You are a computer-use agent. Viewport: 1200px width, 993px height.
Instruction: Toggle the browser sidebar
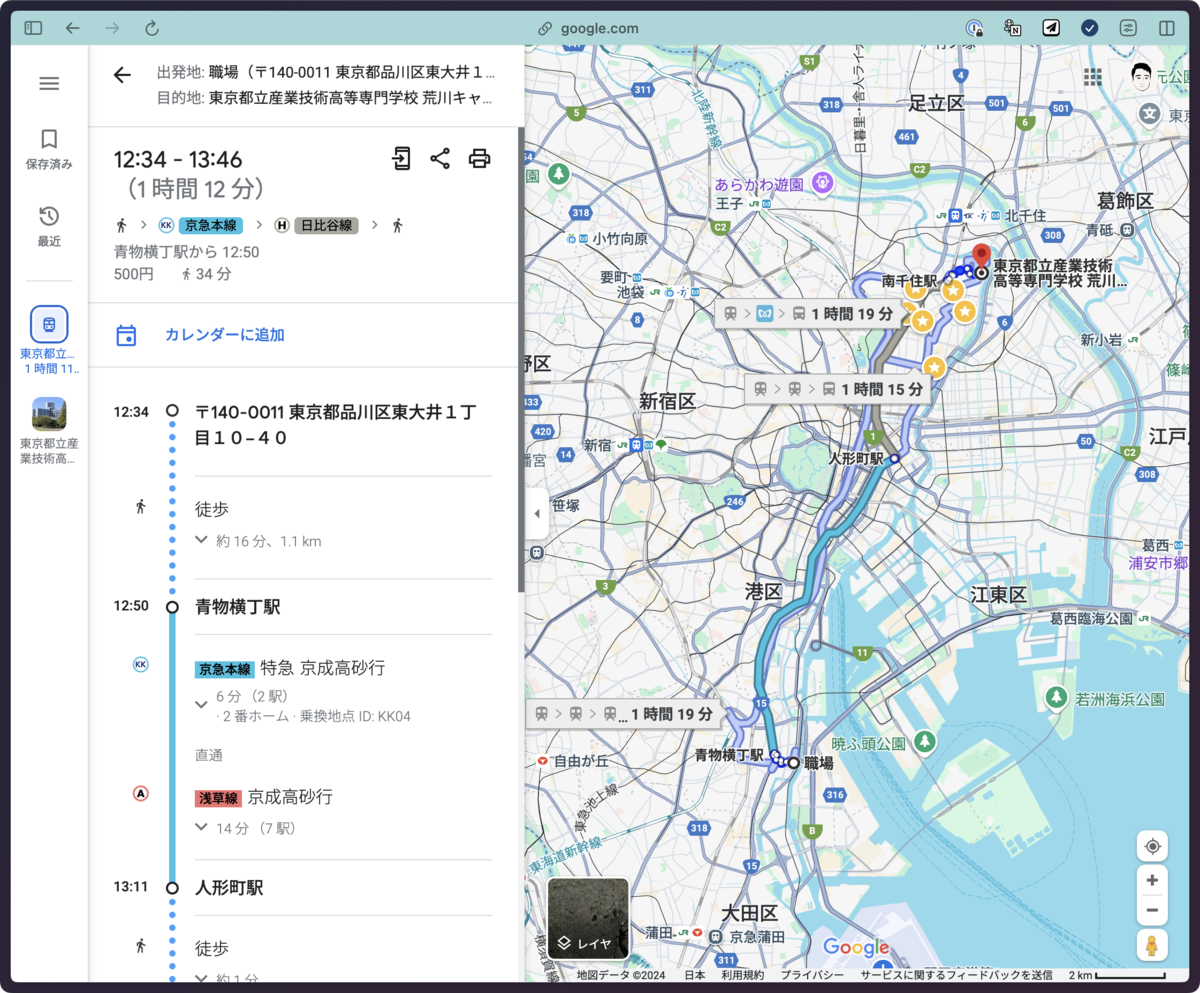pyautogui.click(x=33, y=28)
